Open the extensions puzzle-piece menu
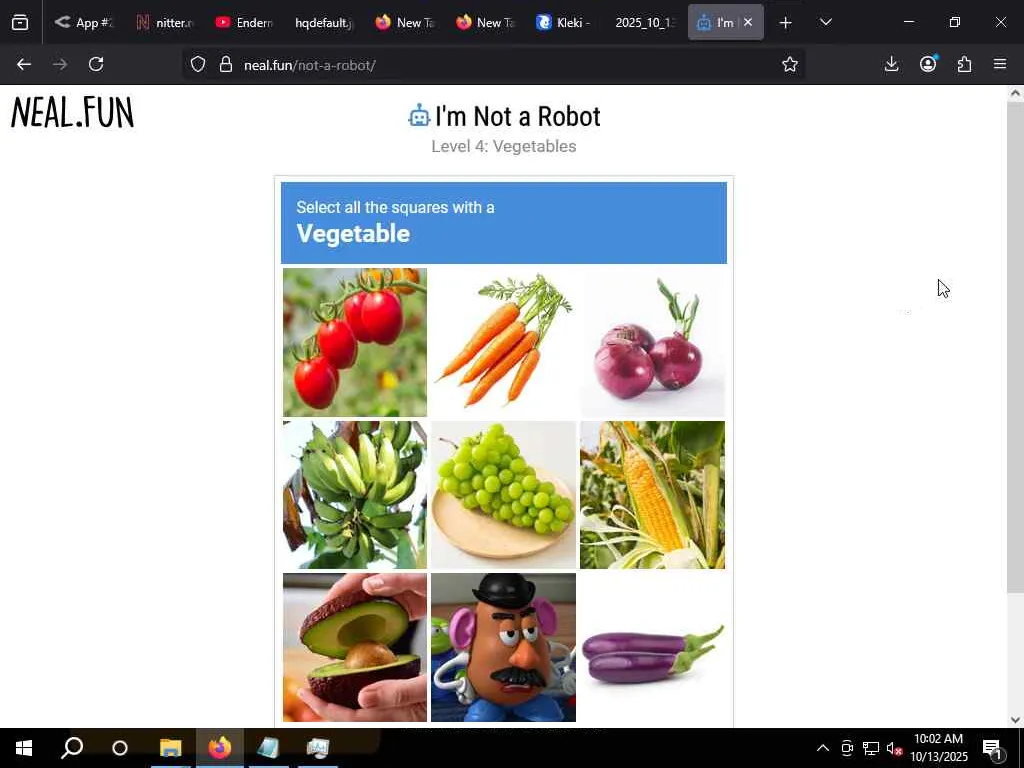This screenshot has height=768, width=1024. coord(964,64)
